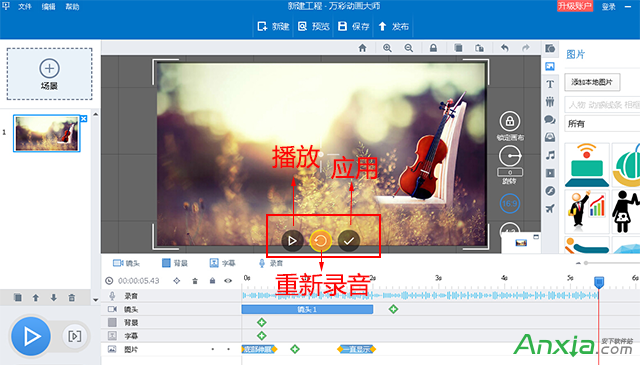Open the text T tool in sidebar
This screenshot has width=640, height=365.
[x=550, y=84]
